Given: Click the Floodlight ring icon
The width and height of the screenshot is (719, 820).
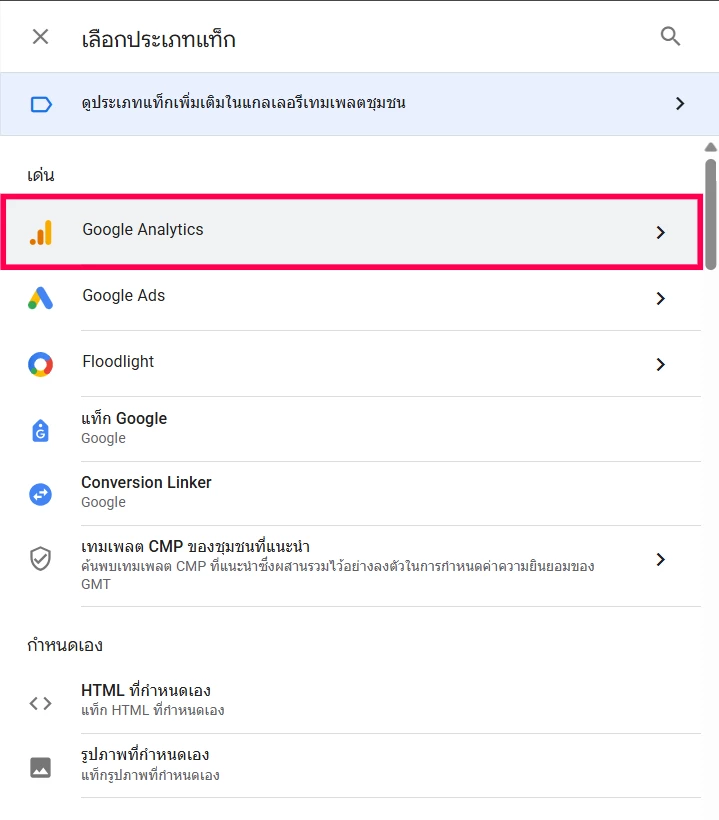Looking at the screenshot, I should [40, 364].
